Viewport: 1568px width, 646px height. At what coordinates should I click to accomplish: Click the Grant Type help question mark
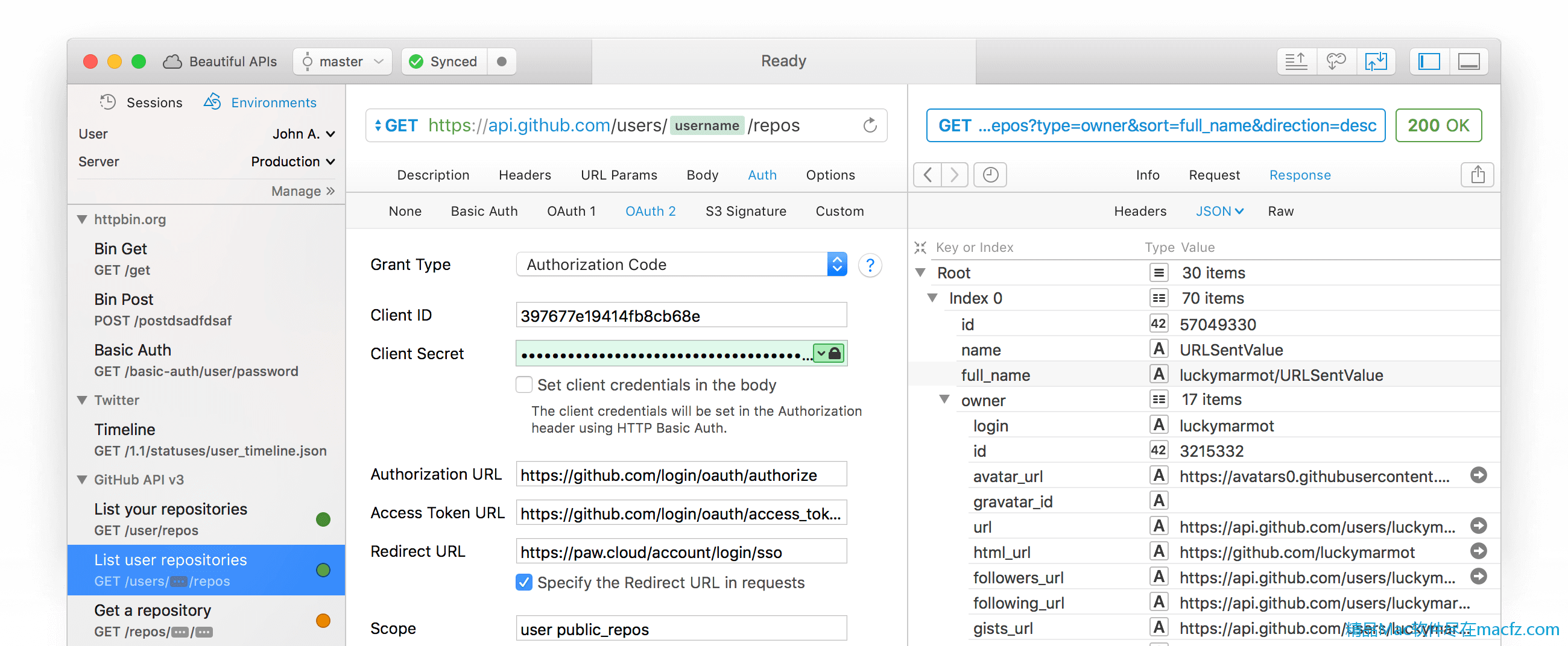coord(870,265)
